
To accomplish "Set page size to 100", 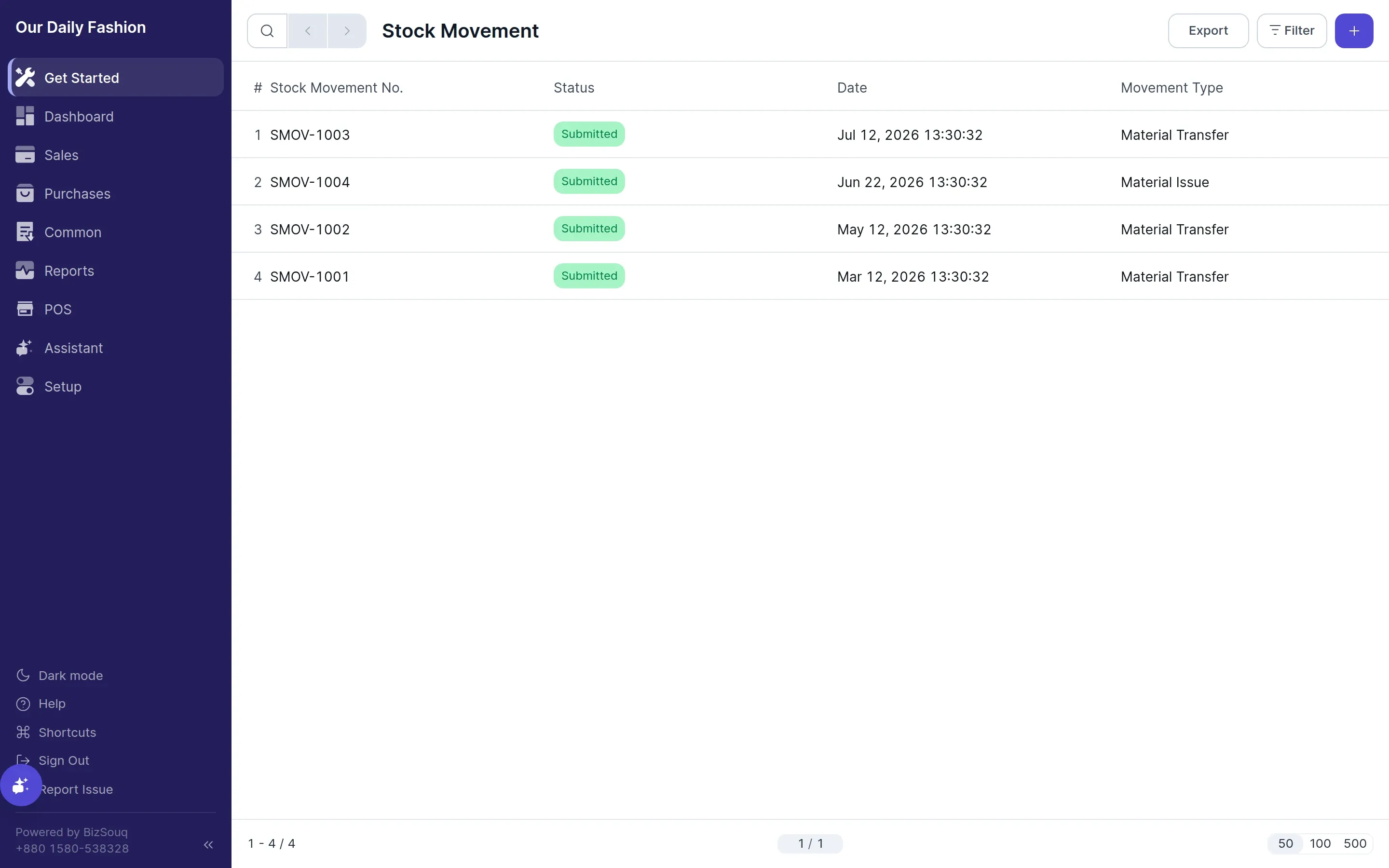I will [x=1320, y=843].
